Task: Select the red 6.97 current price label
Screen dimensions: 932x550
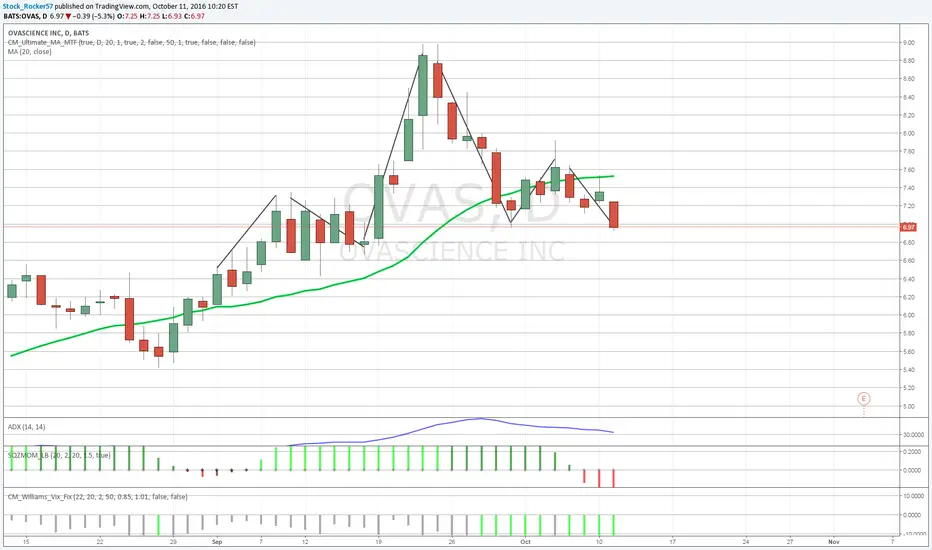Action: (x=908, y=227)
